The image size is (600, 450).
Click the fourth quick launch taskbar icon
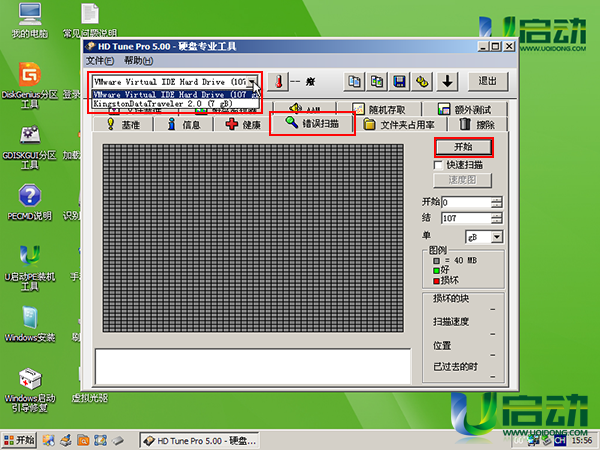[100, 440]
